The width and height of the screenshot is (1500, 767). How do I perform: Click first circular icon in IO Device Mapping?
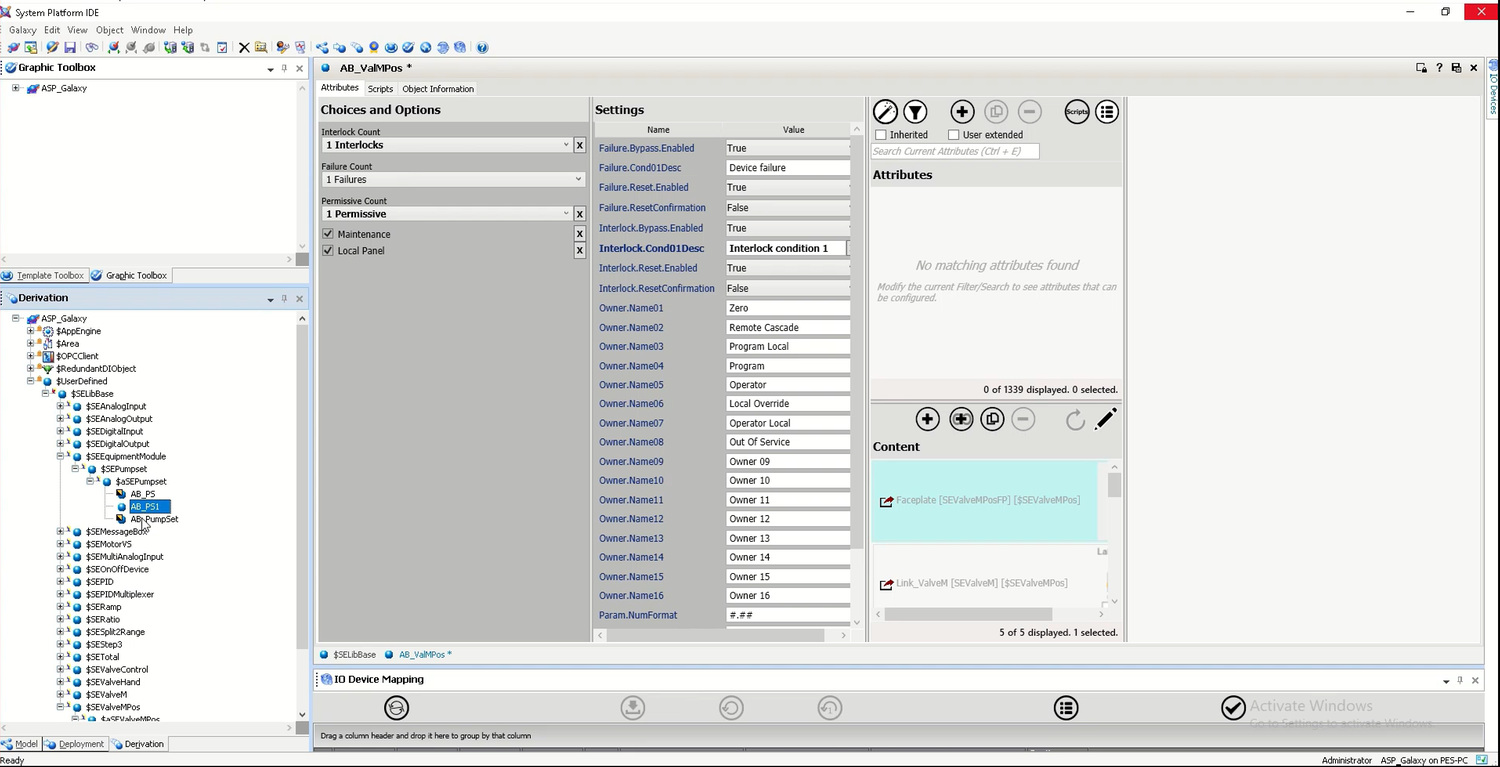pyautogui.click(x=397, y=708)
